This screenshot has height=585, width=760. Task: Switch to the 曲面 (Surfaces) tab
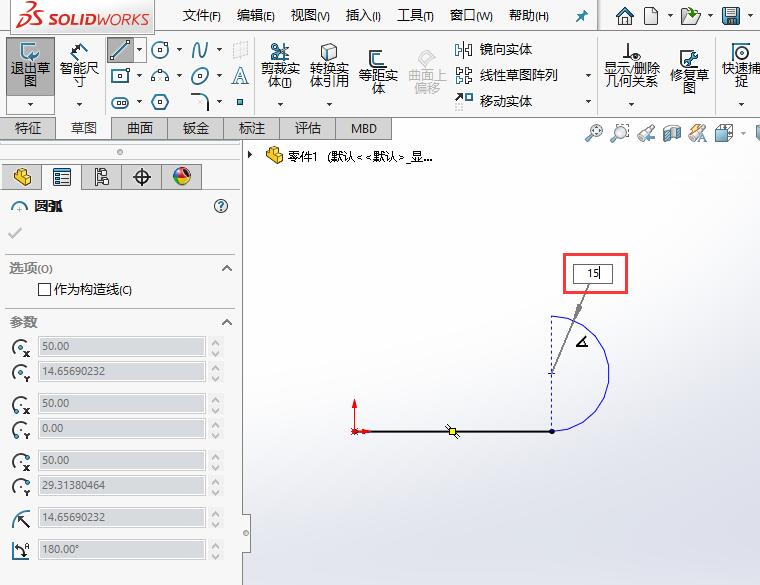[x=140, y=128]
